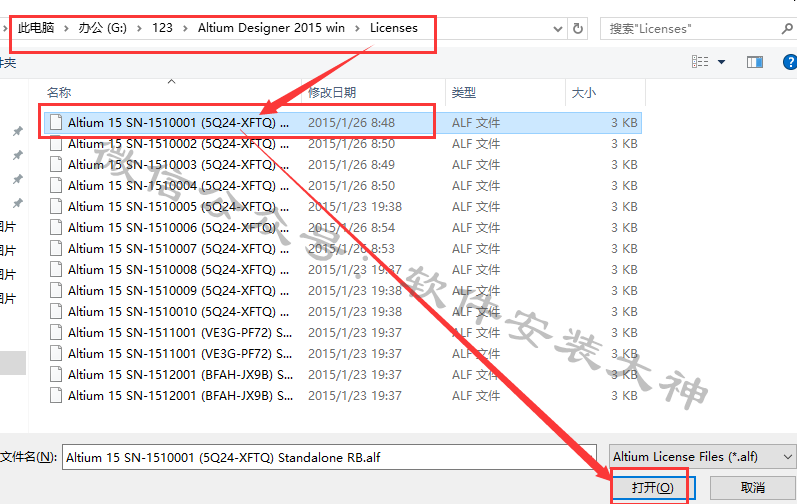The height and width of the screenshot is (504, 797).
Task: Go to Altium Designer 2015 win breadcrumb
Action: [x=271, y=28]
